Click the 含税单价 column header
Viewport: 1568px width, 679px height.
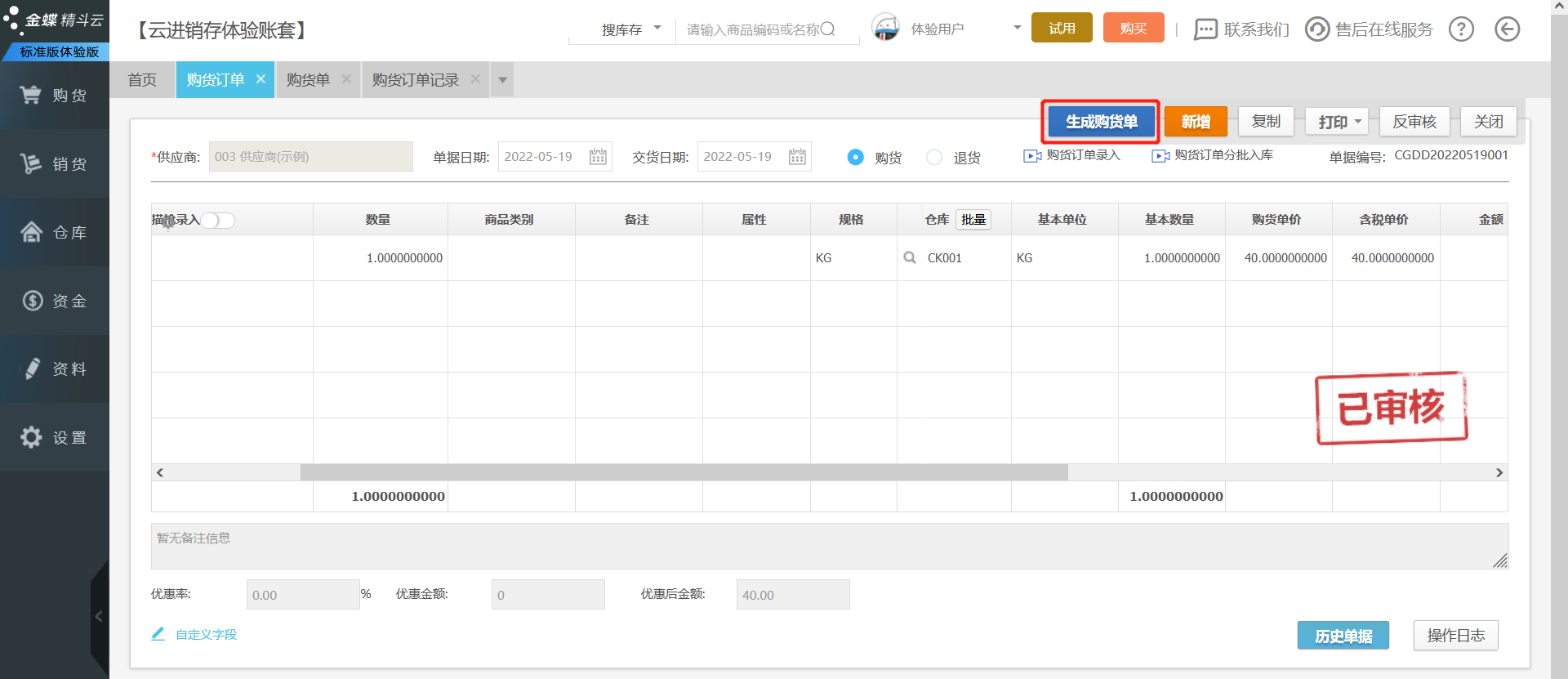[1386, 220]
